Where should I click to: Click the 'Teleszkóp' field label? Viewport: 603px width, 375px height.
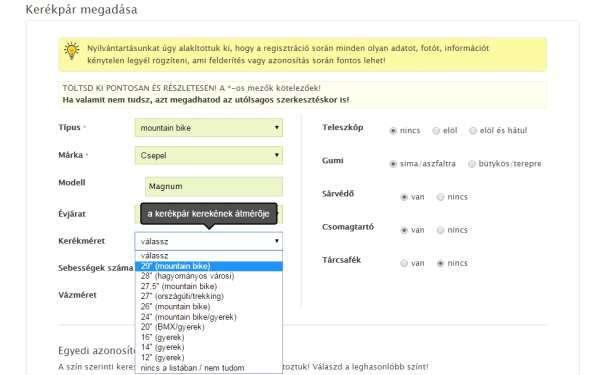(x=343, y=127)
